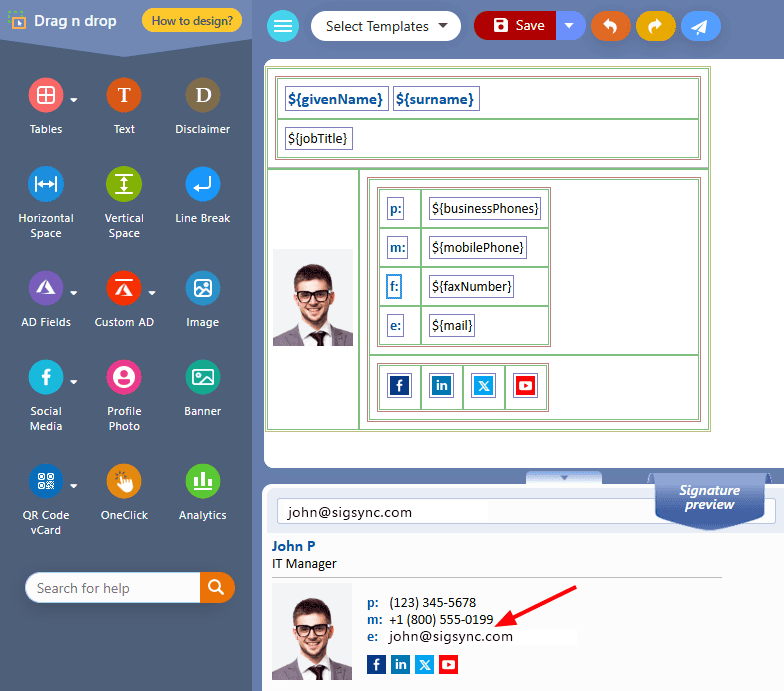Send test signature with paper plane button
784x691 pixels.
click(700, 26)
